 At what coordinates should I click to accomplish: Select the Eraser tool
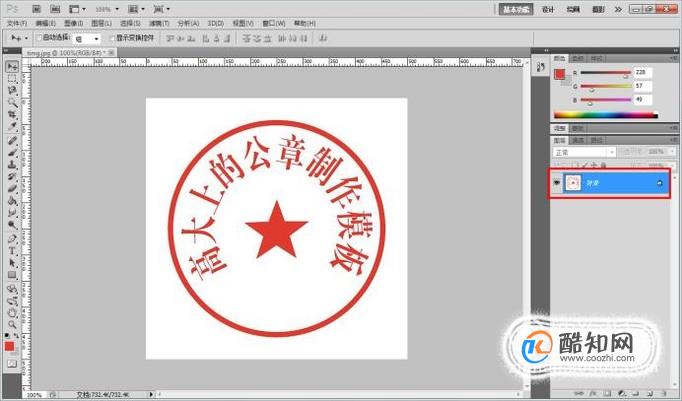click(x=12, y=190)
